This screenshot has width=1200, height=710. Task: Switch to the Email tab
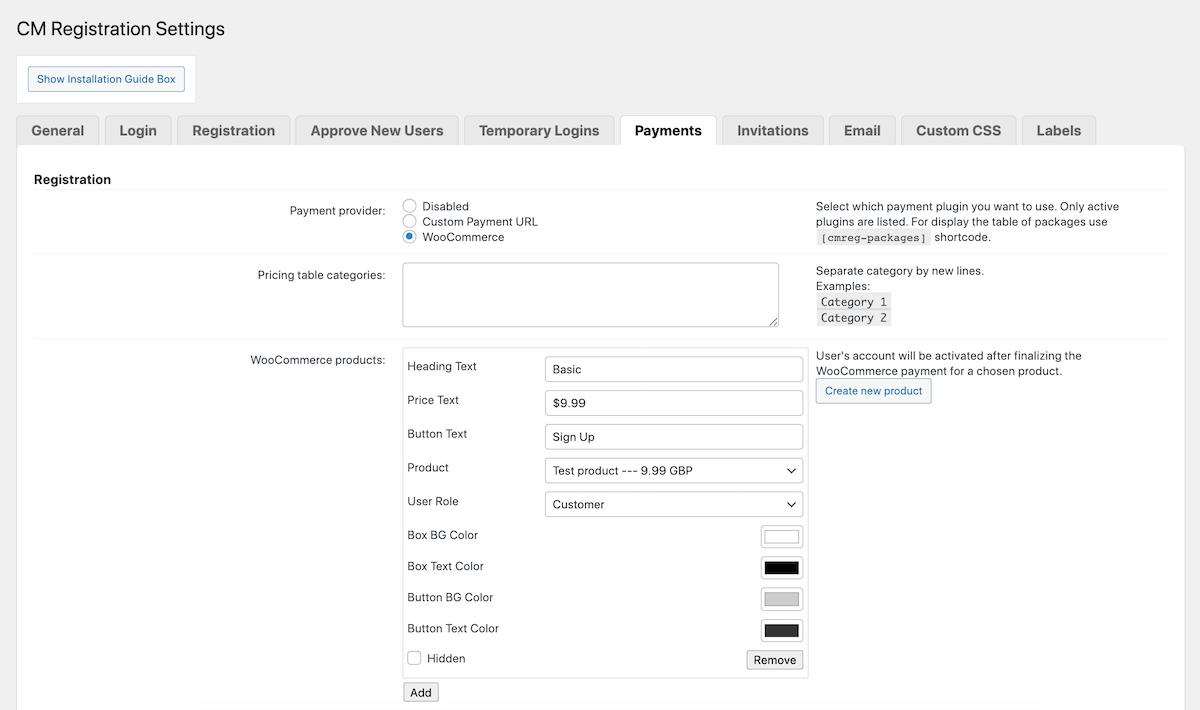862,131
